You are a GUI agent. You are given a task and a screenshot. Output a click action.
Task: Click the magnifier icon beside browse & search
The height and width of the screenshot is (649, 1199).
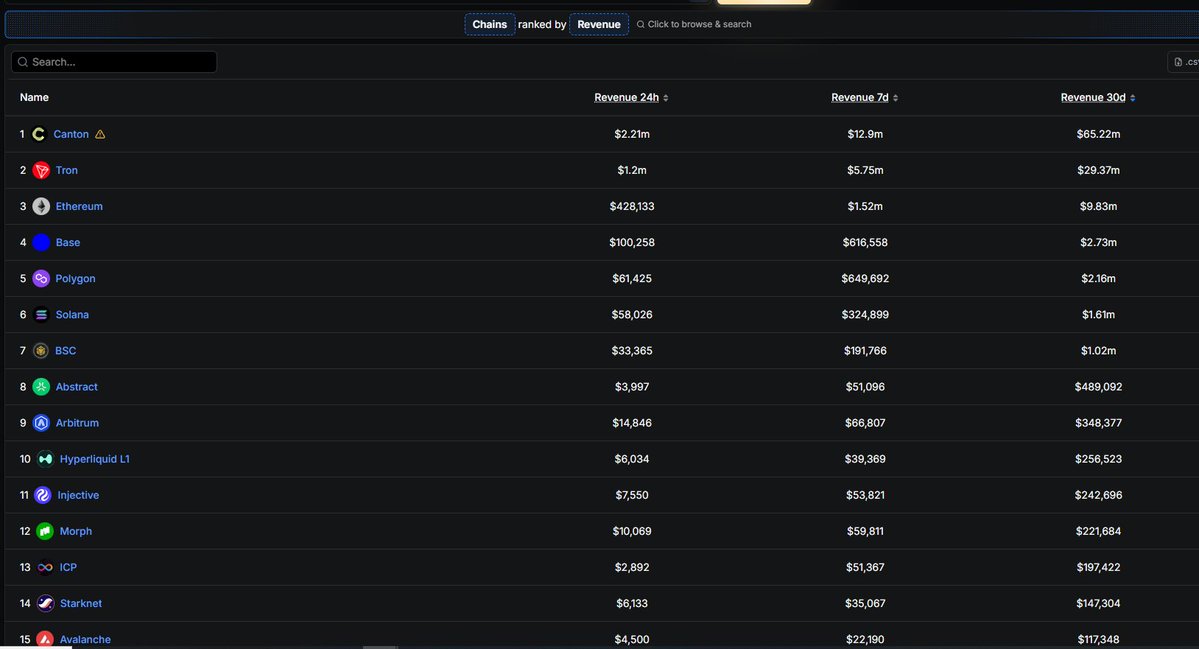(x=641, y=24)
